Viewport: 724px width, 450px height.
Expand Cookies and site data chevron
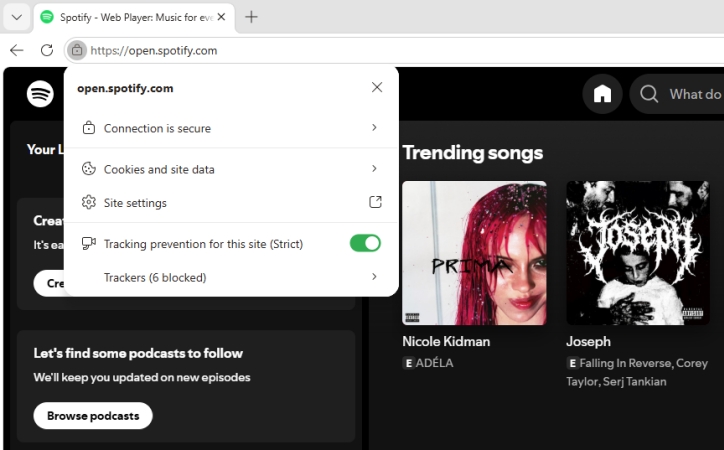(x=374, y=168)
